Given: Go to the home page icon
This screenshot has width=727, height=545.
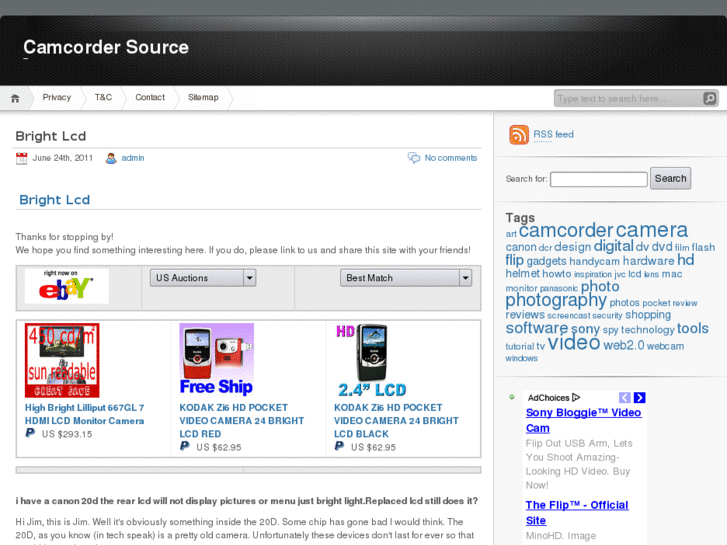Looking at the screenshot, I should pyautogui.click(x=15, y=98).
